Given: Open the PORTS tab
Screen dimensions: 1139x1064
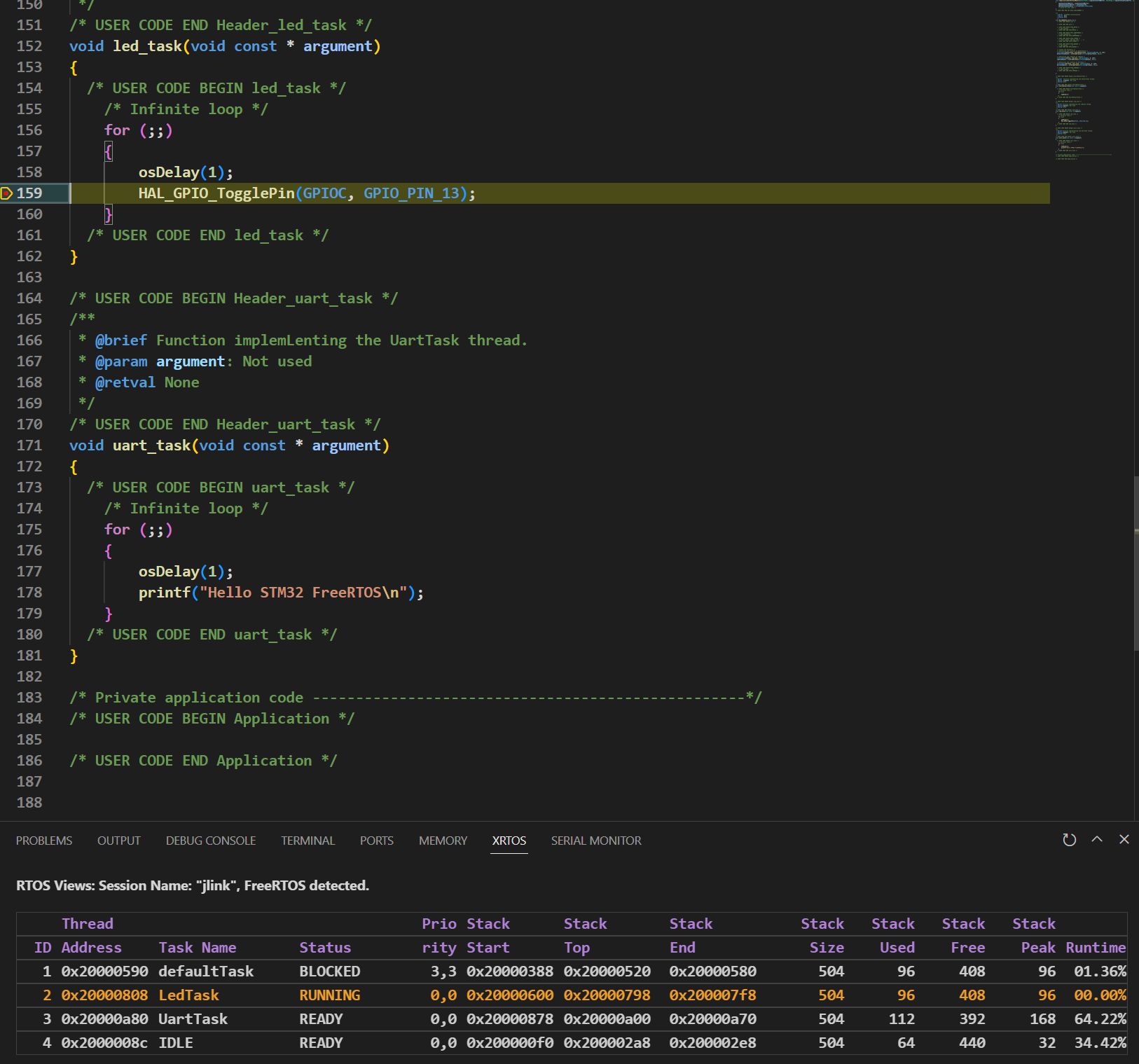Looking at the screenshot, I should click(x=377, y=841).
